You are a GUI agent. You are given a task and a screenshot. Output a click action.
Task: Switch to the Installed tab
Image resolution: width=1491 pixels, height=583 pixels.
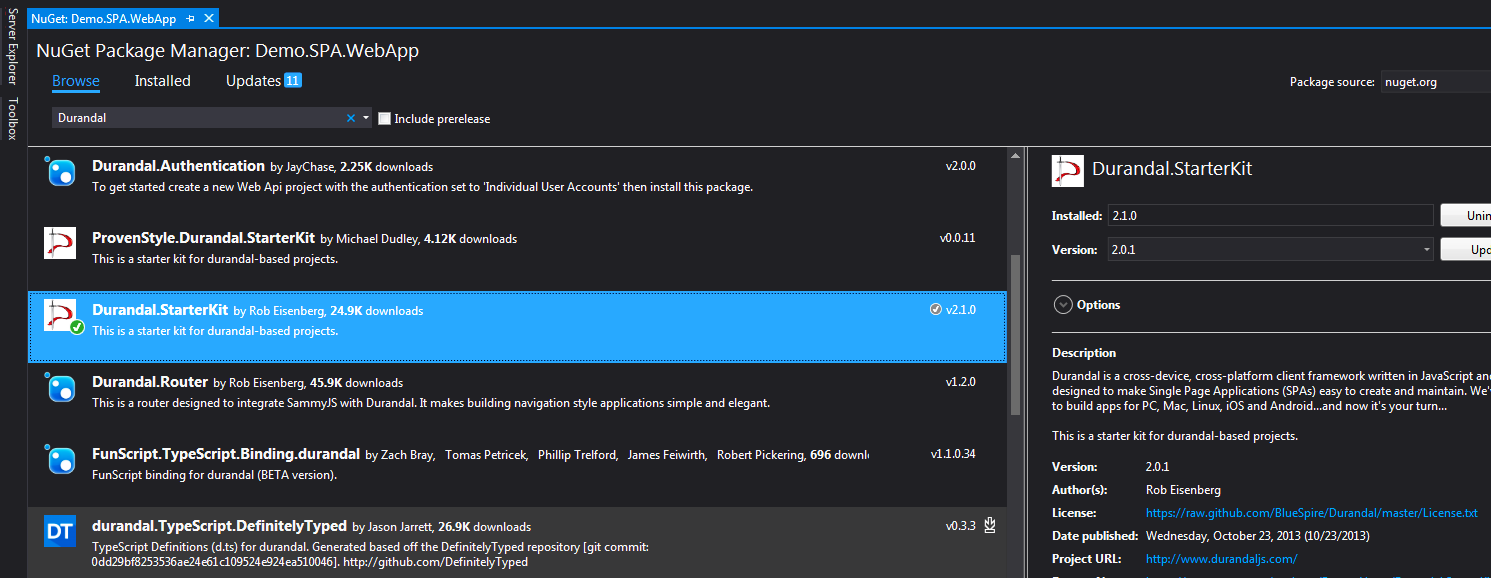tap(162, 81)
